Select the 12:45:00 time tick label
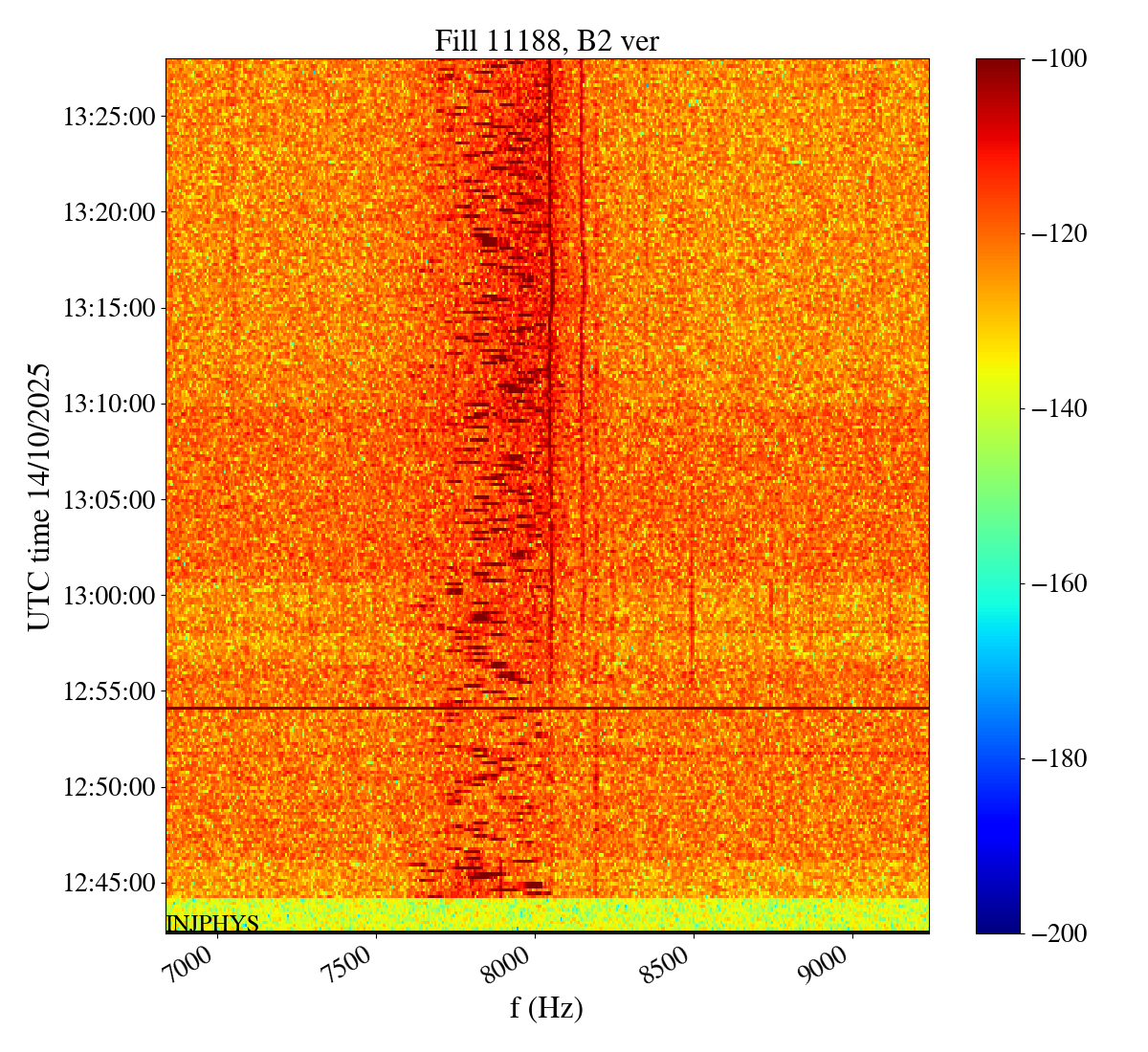The width and height of the screenshot is (1148, 1052). click(109, 882)
